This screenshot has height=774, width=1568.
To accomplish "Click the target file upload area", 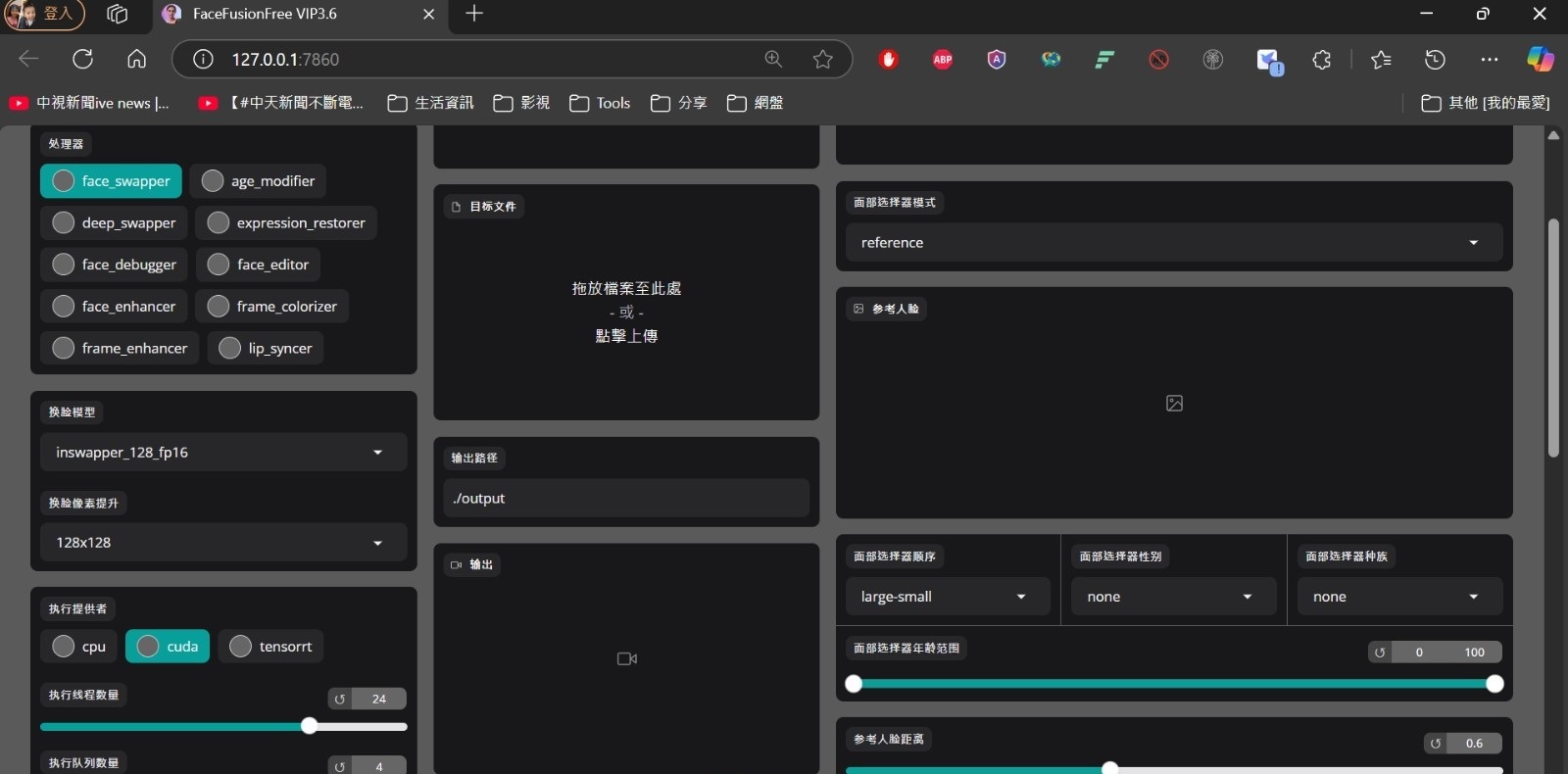I will click(x=626, y=313).
